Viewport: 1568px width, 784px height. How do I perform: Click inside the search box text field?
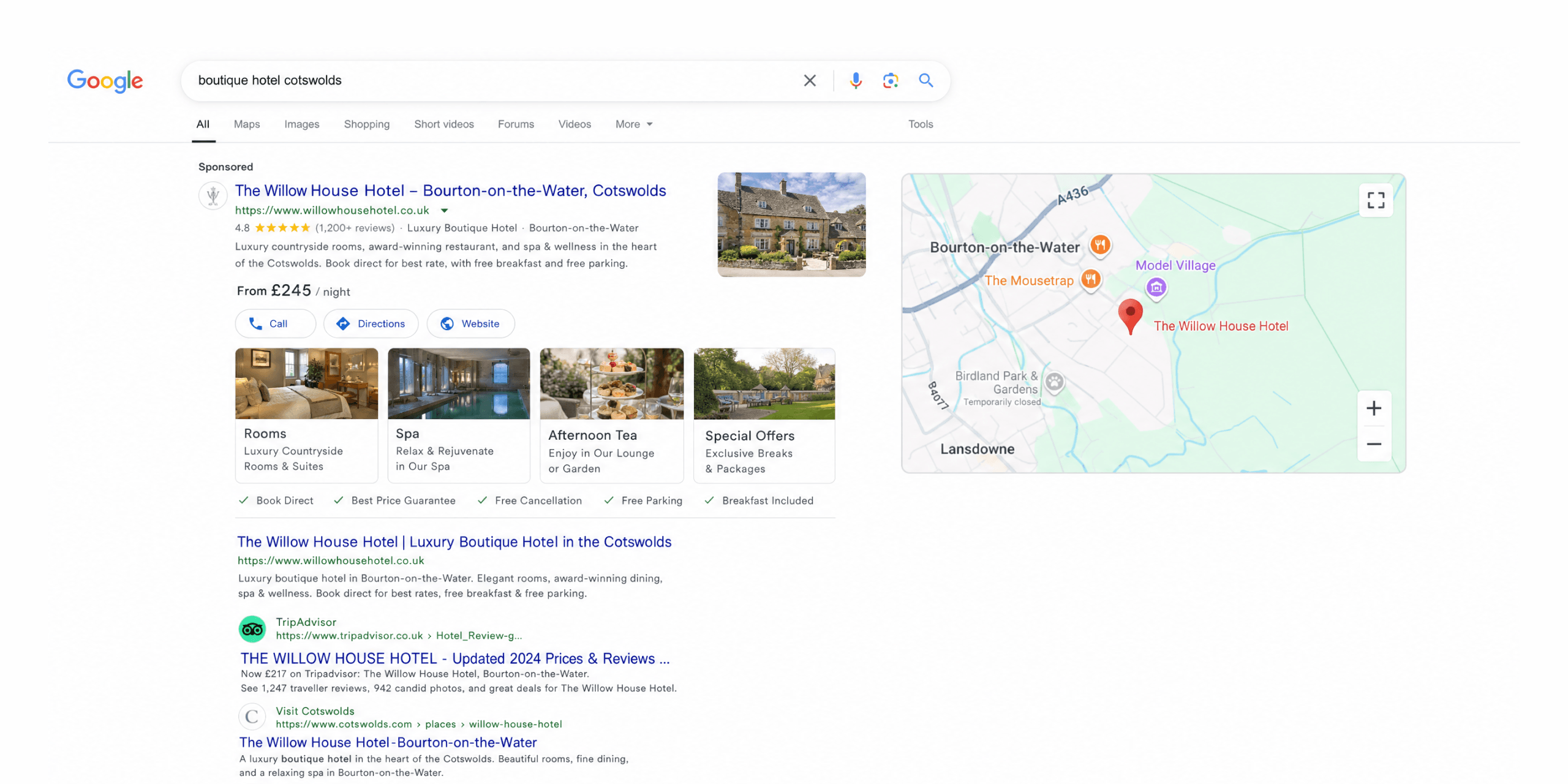point(490,80)
